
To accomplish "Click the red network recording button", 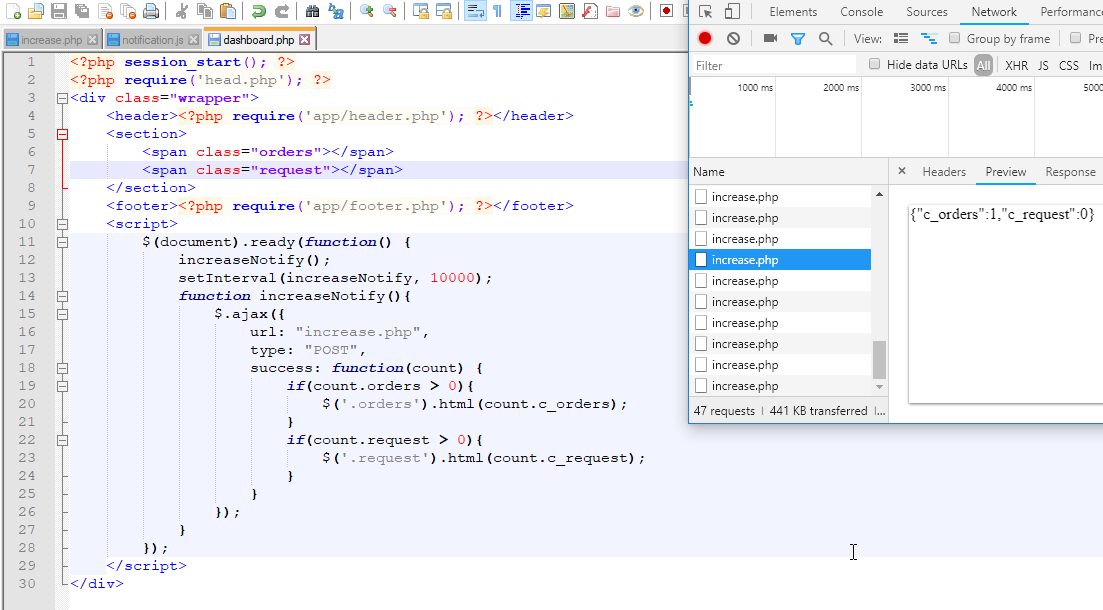I will pyautogui.click(x=705, y=38).
